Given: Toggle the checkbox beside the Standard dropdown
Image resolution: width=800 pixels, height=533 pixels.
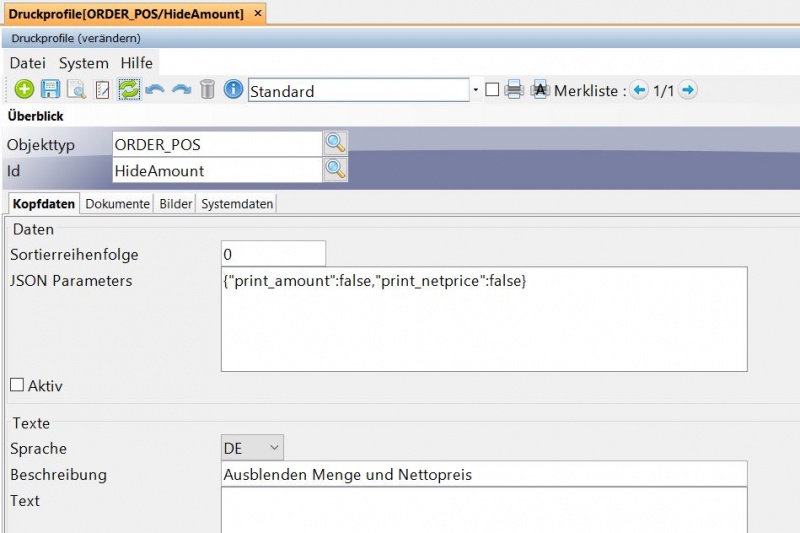Looking at the screenshot, I should 492,90.
